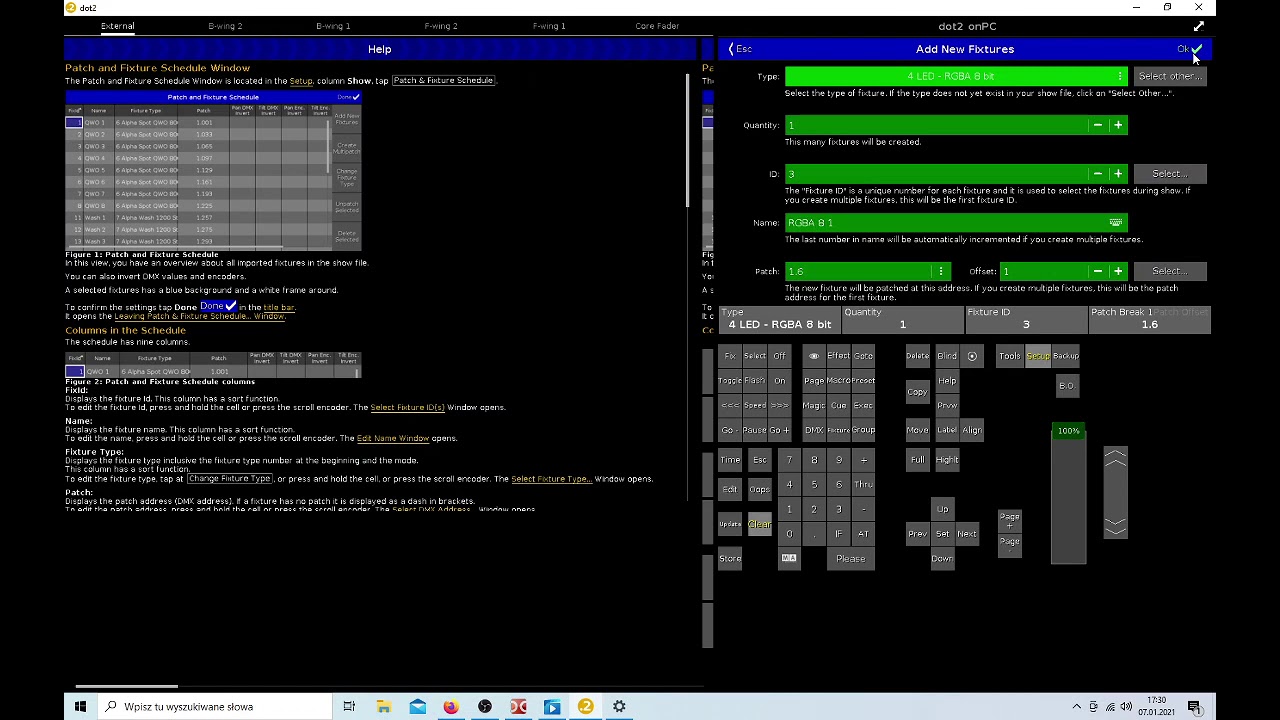Screen dimensions: 1280x720
Task: Open Edit Name Window link in Help
Action: pos(393,438)
